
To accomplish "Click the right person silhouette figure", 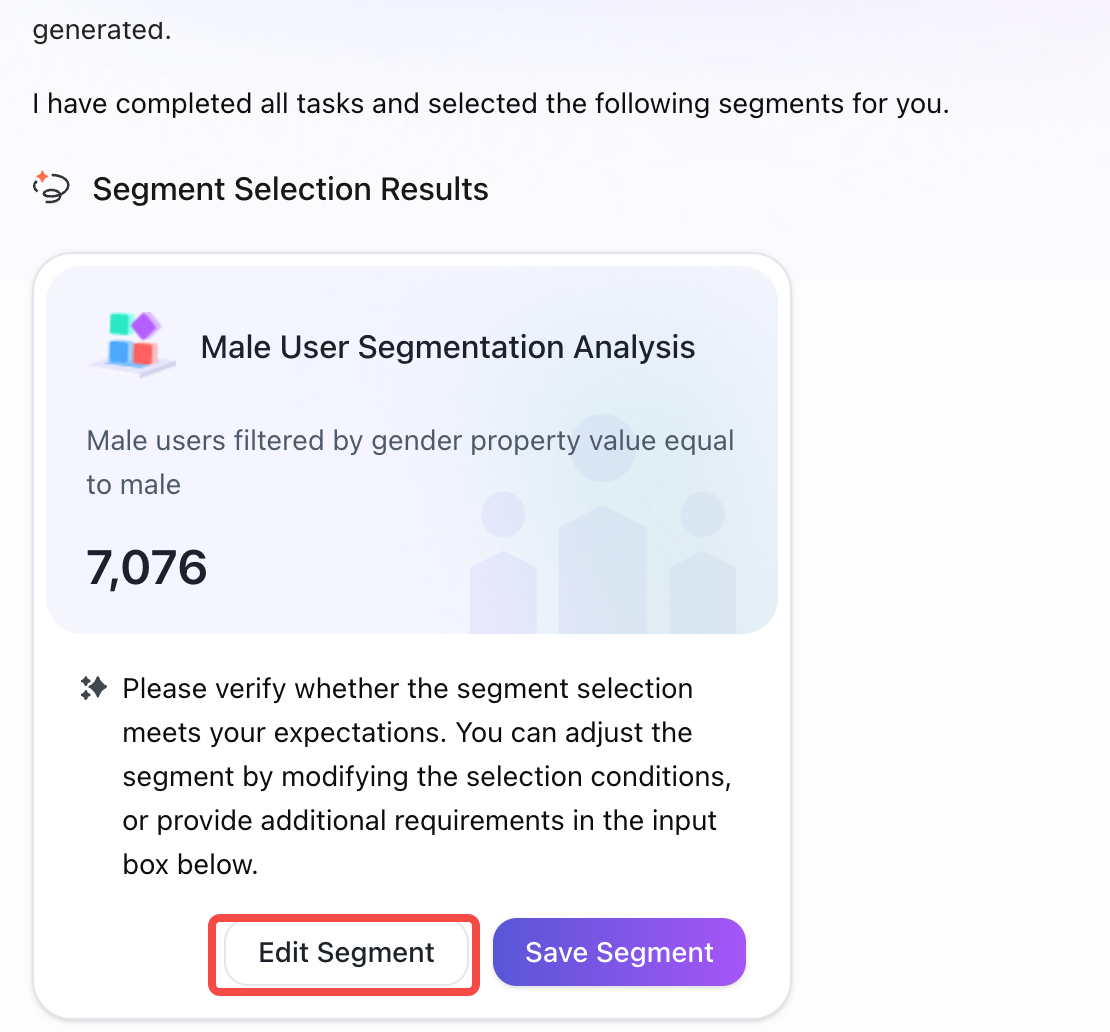I will [703, 563].
